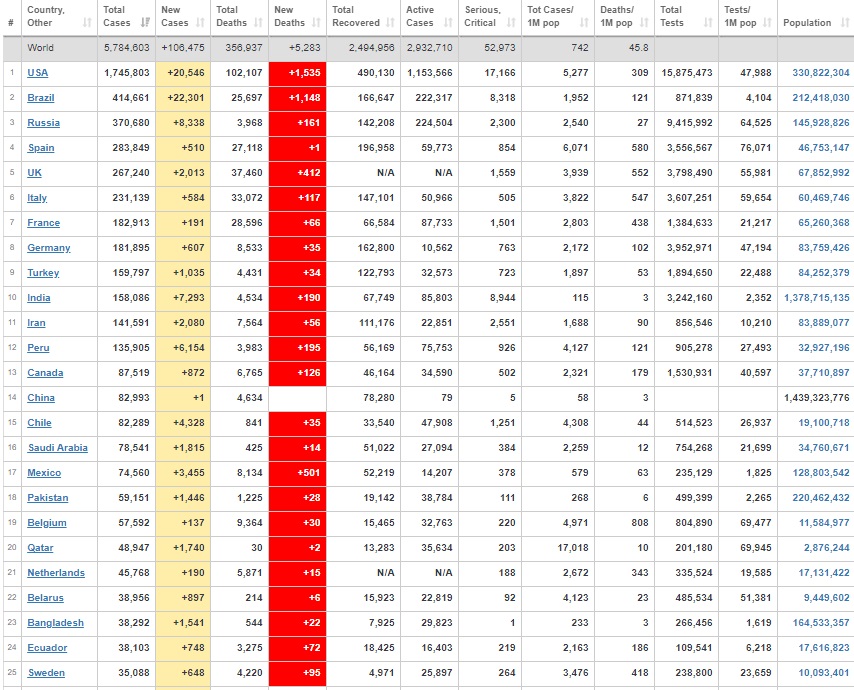Sort by Country, Other column header
This screenshot has height=690, width=854.
click(46, 16)
